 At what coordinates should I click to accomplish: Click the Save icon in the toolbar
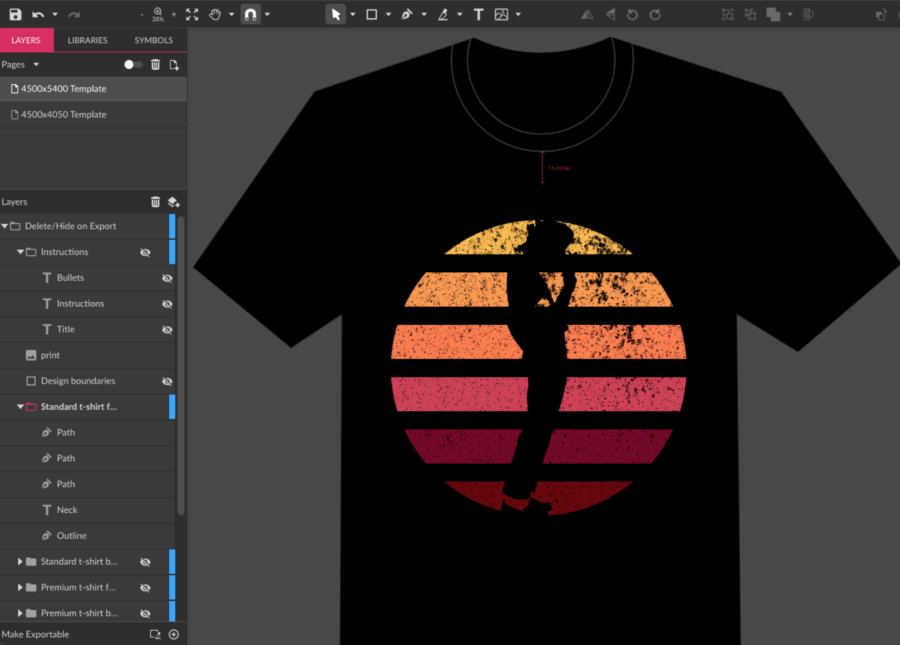click(15, 15)
